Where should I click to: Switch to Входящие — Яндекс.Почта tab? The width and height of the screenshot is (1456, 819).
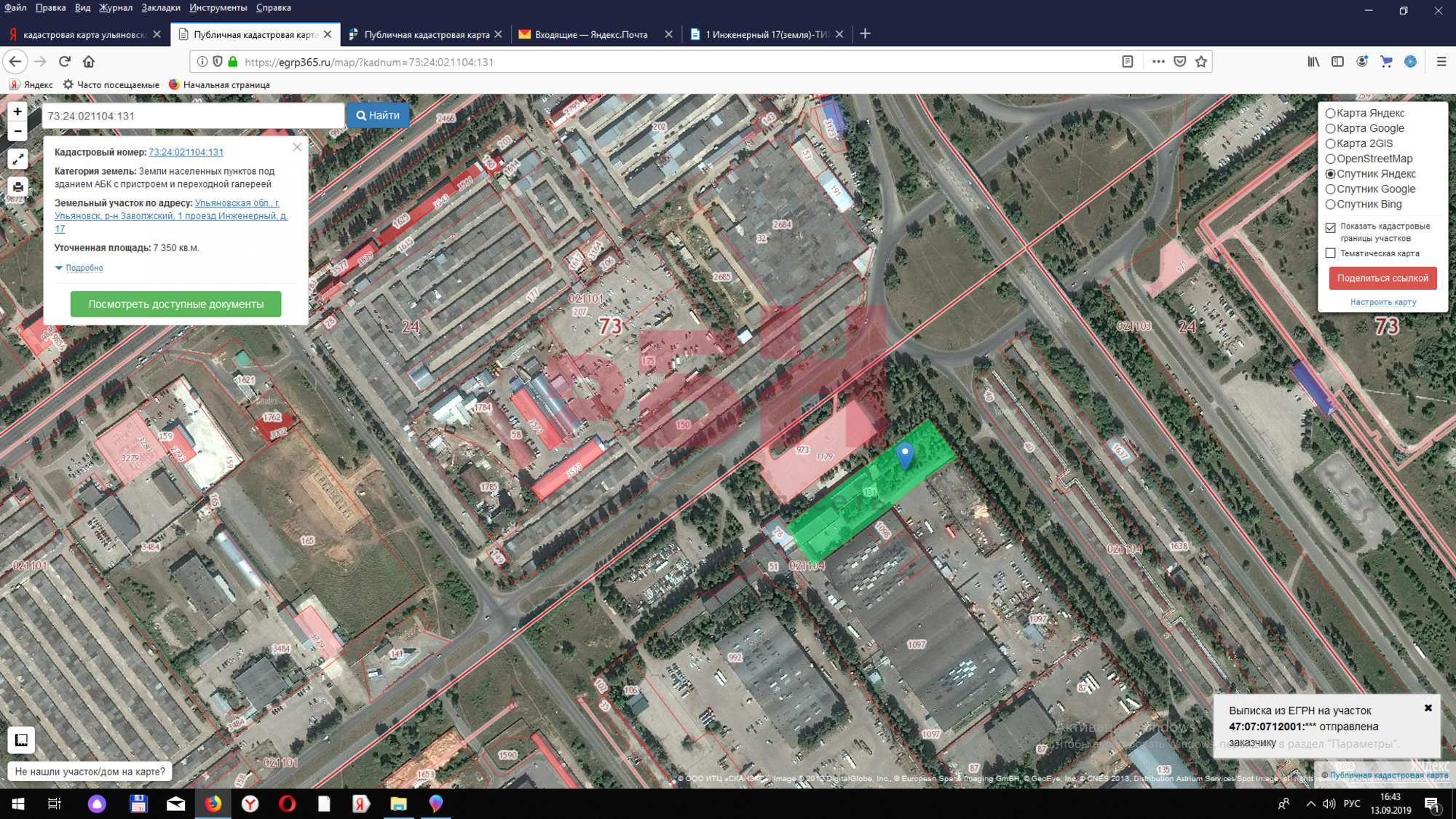tap(591, 34)
